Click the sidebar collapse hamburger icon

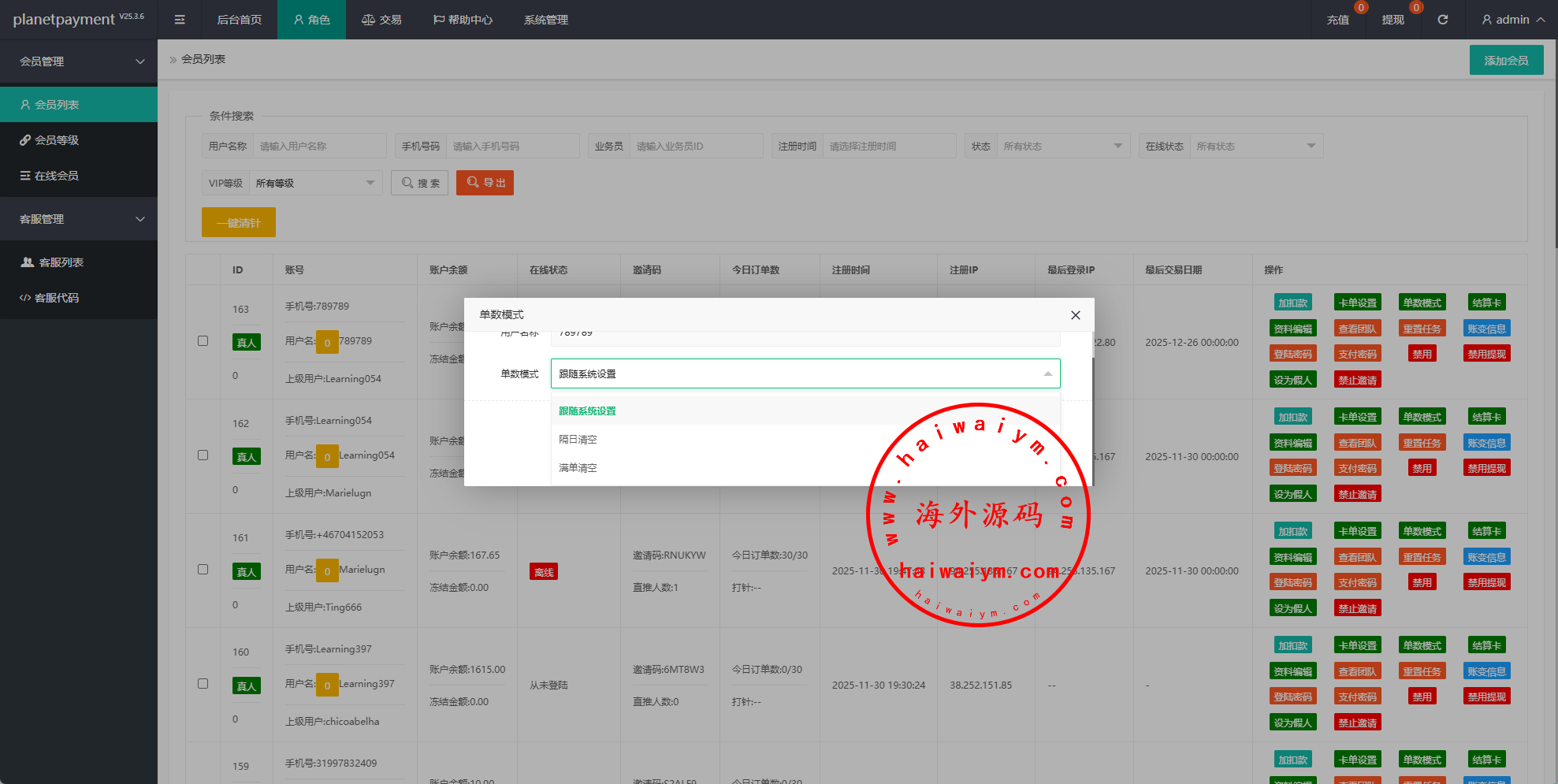(180, 20)
